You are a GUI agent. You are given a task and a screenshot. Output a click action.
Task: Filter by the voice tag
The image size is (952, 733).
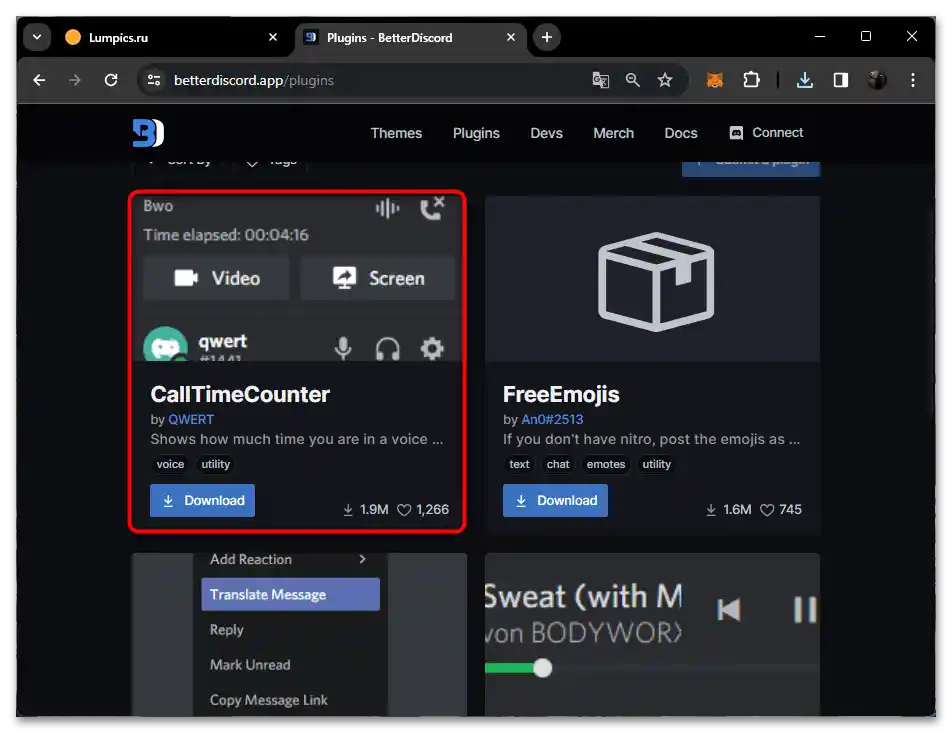coord(170,464)
